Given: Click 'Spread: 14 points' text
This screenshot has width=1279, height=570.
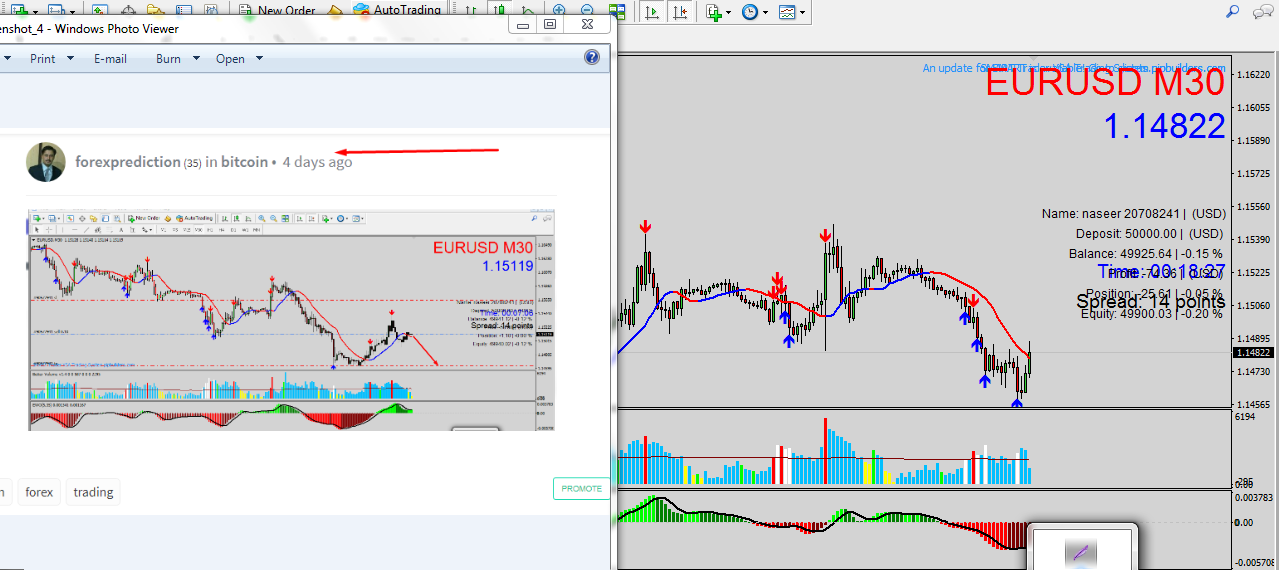Looking at the screenshot, I should [1151, 301].
